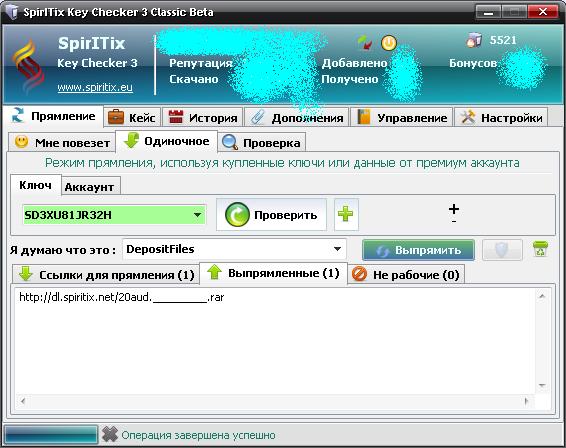
Task: Click the SpirITix flame logo
Action: (28, 66)
